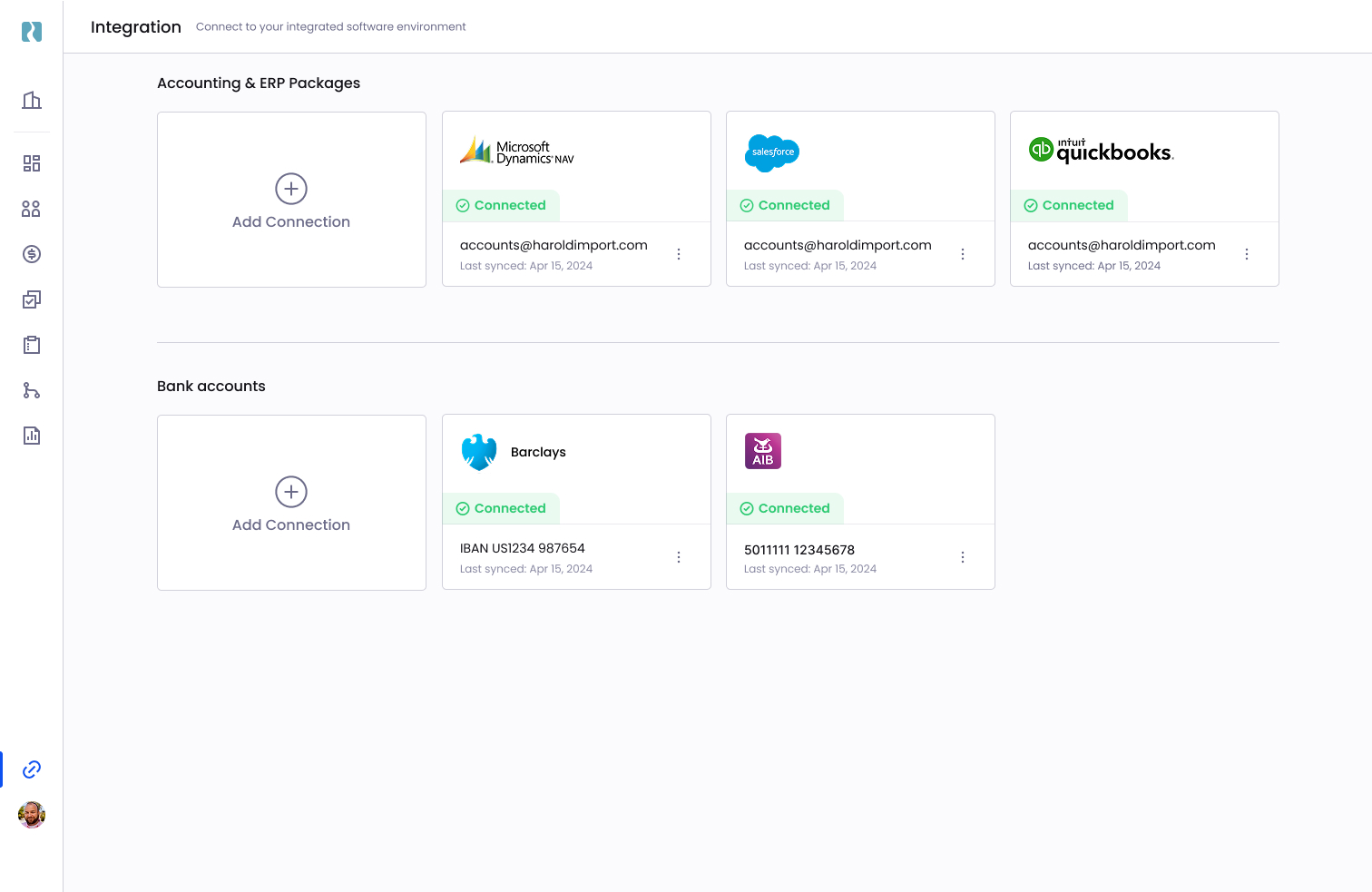Select the account number 5011111 12345678
The width and height of the screenshot is (1372, 892).
click(x=799, y=550)
